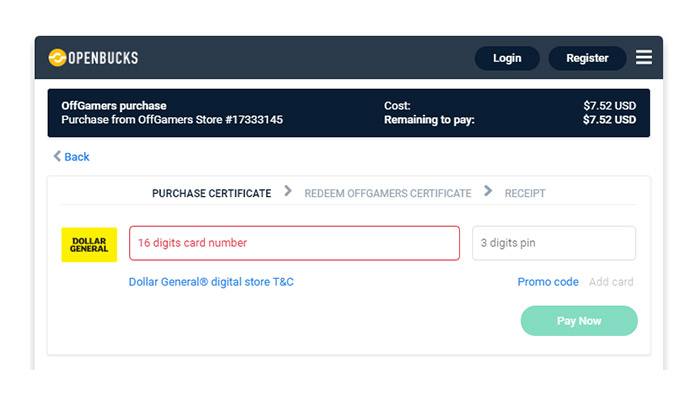
Task: Click the chevron before Receipt
Action: point(488,192)
